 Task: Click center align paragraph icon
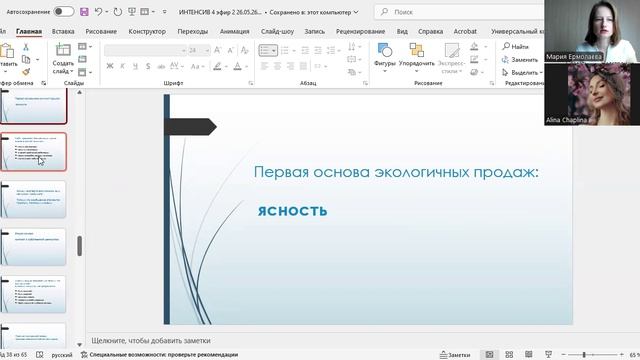tap(278, 66)
